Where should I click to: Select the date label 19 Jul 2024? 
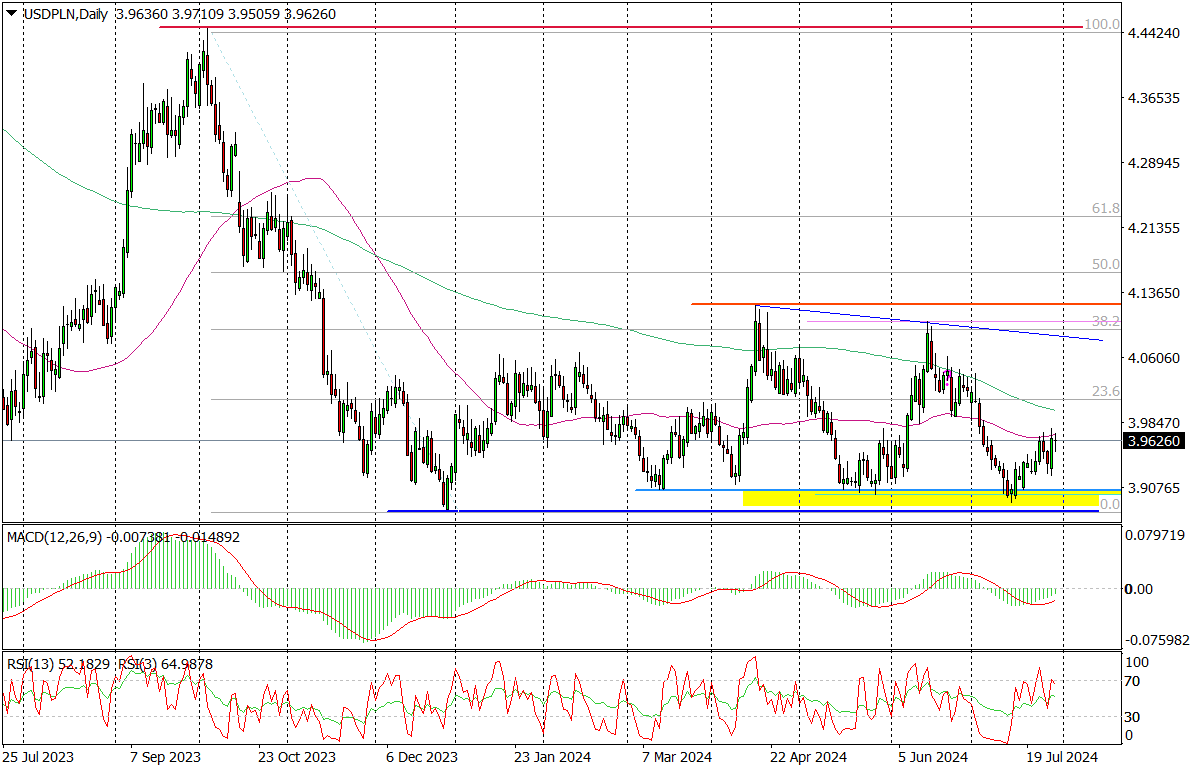click(1062, 757)
